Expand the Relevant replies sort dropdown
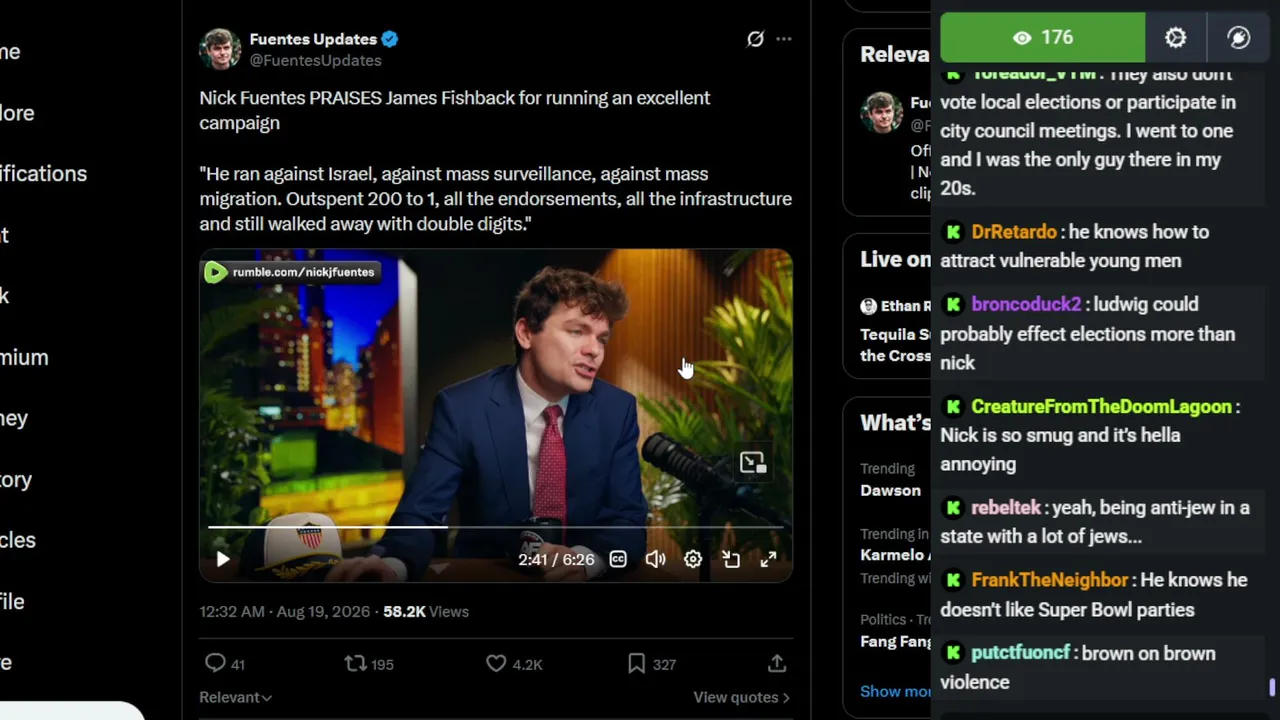The height and width of the screenshot is (720, 1280). pyautogui.click(x=236, y=697)
